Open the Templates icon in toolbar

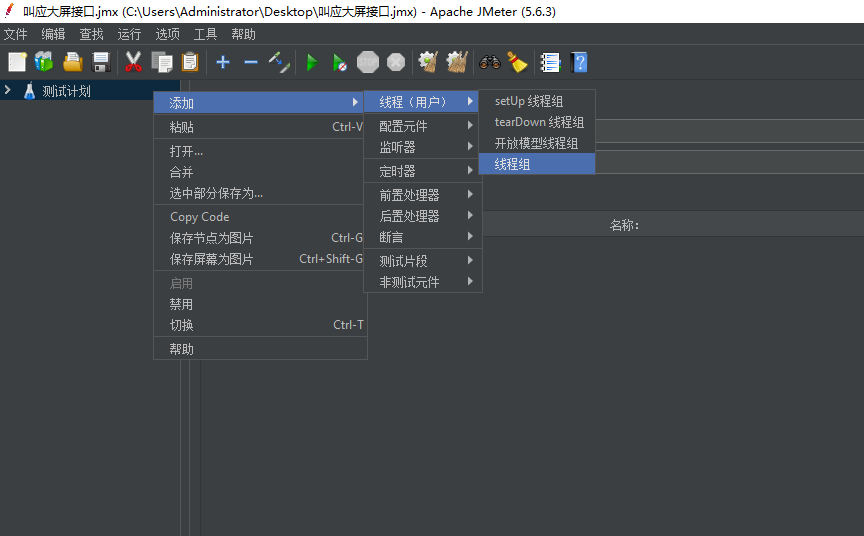44,62
